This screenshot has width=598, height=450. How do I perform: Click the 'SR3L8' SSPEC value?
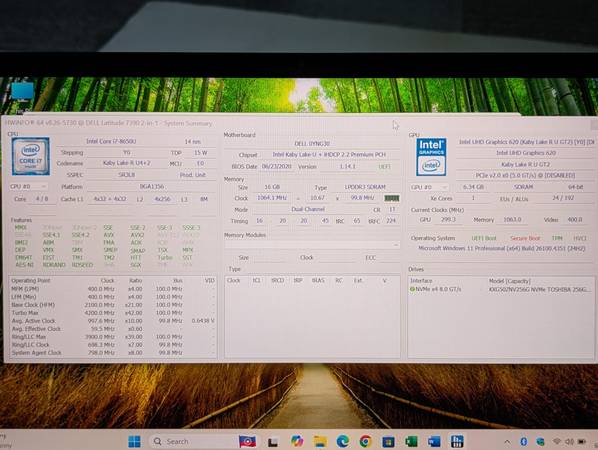click(127, 175)
